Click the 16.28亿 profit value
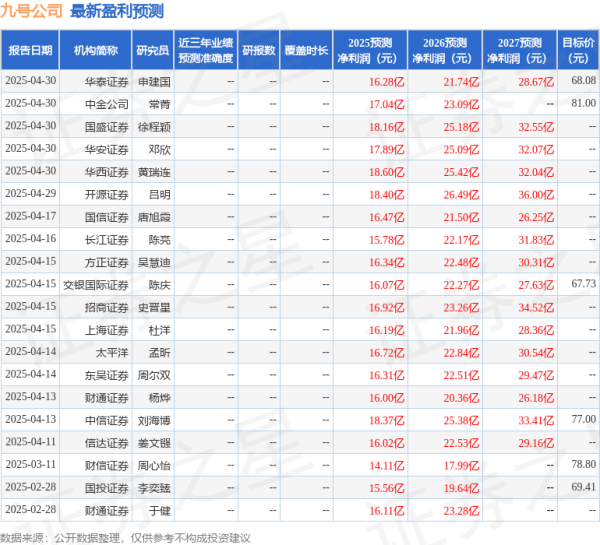 pyautogui.click(x=386, y=82)
